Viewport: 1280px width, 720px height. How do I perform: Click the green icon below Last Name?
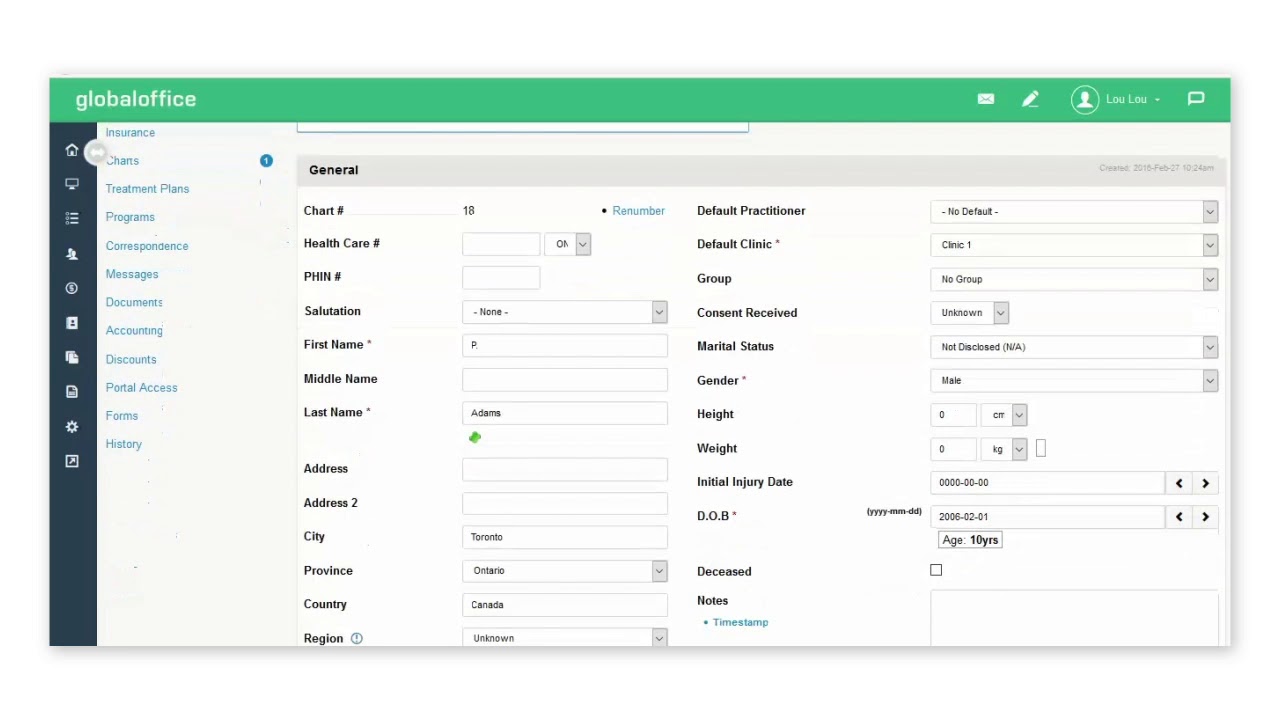[x=475, y=437]
